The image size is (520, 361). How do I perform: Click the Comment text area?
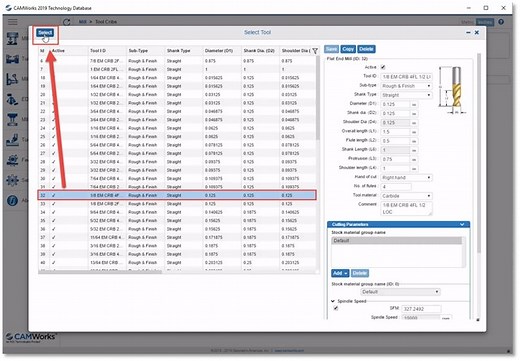(406, 209)
